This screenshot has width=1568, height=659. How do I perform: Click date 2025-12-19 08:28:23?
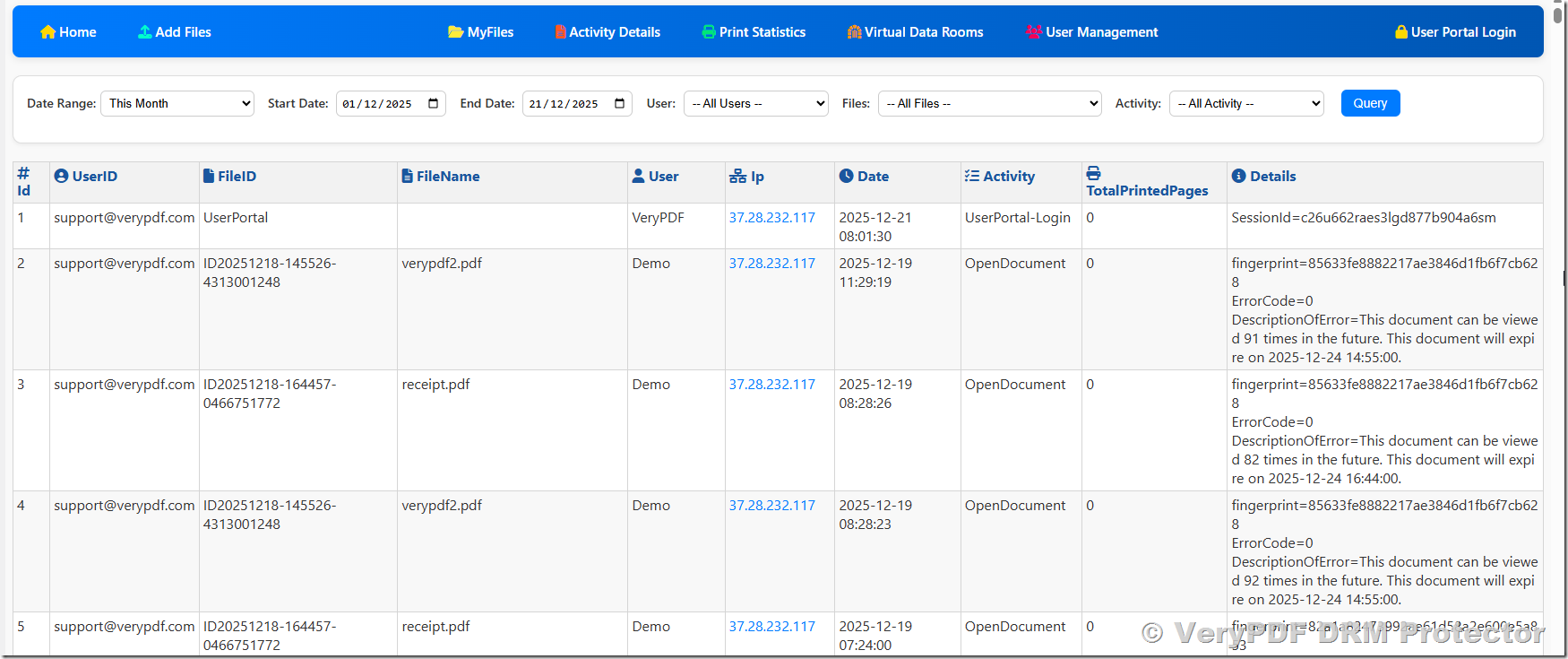click(x=875, y=515)
